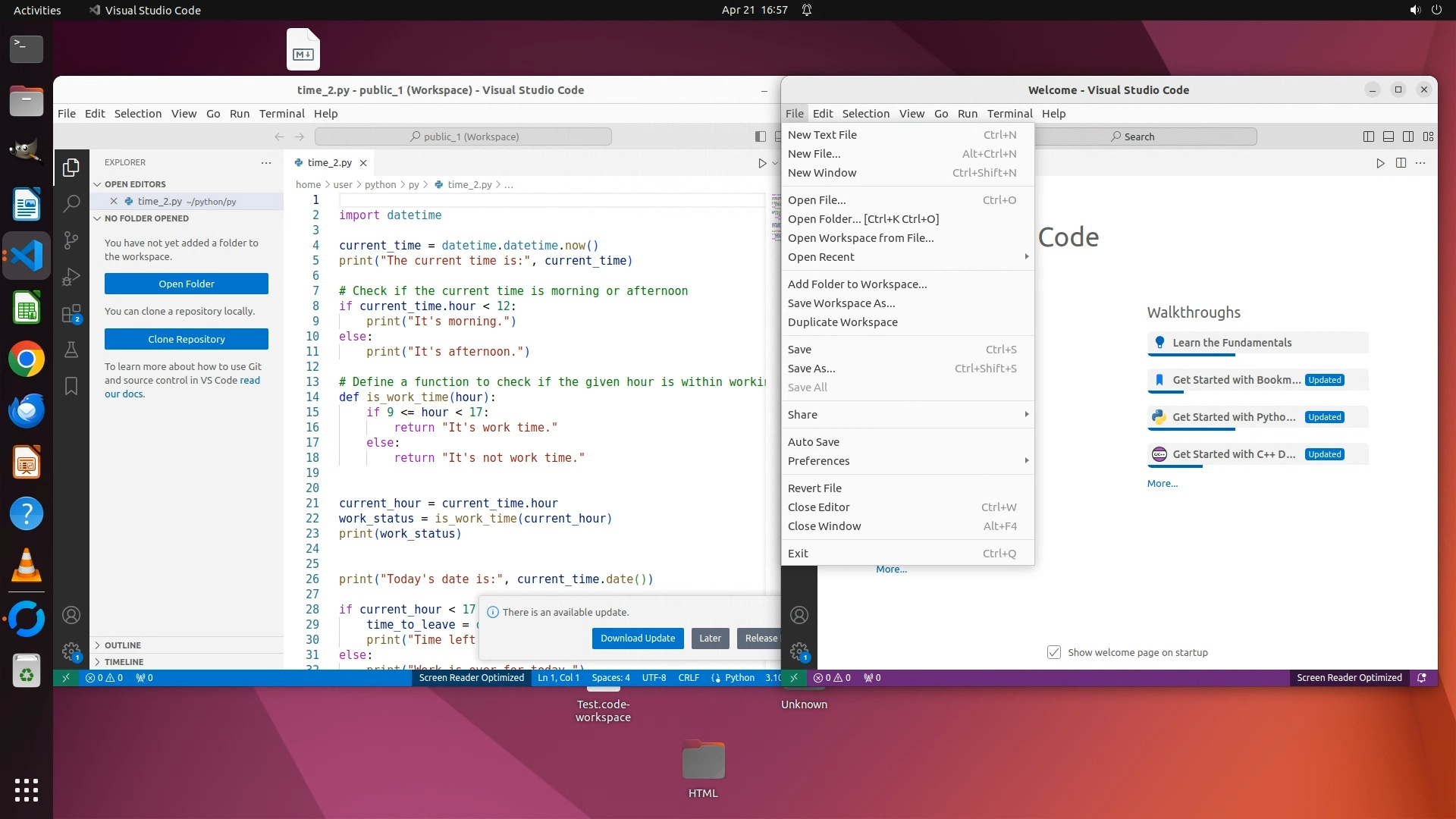Open the Source Control view icon

[x=71, y=240]
